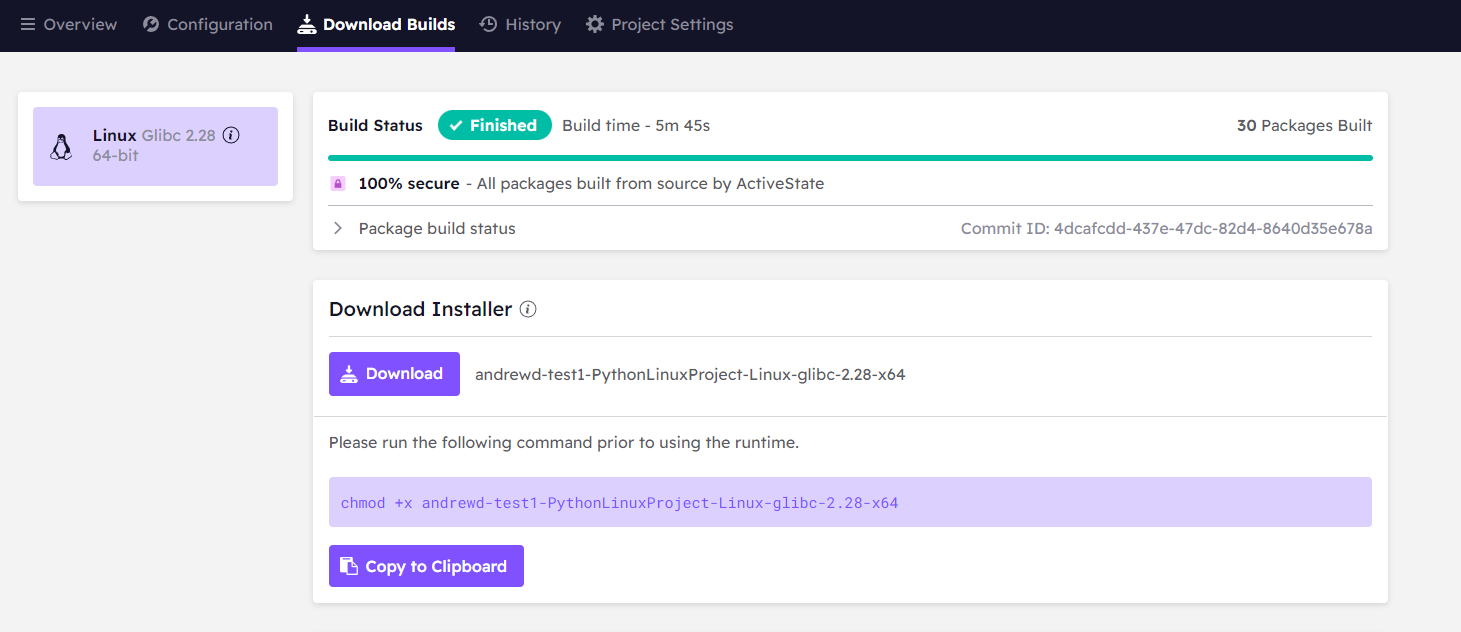Click the hamburger icon beside Overview
The width and height of the screenshot is (1461, 632).
point(28,24)
